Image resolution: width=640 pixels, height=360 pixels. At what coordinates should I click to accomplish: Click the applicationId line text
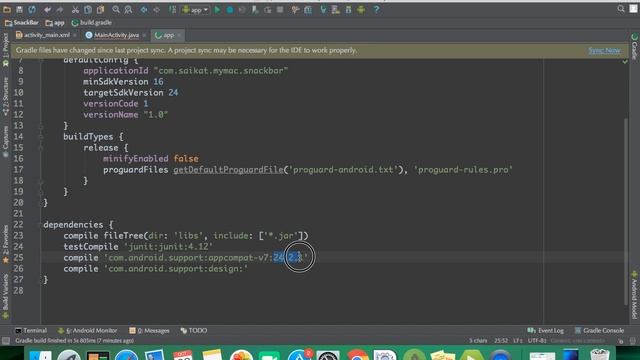pyautogui.click(x=186, y=71)
